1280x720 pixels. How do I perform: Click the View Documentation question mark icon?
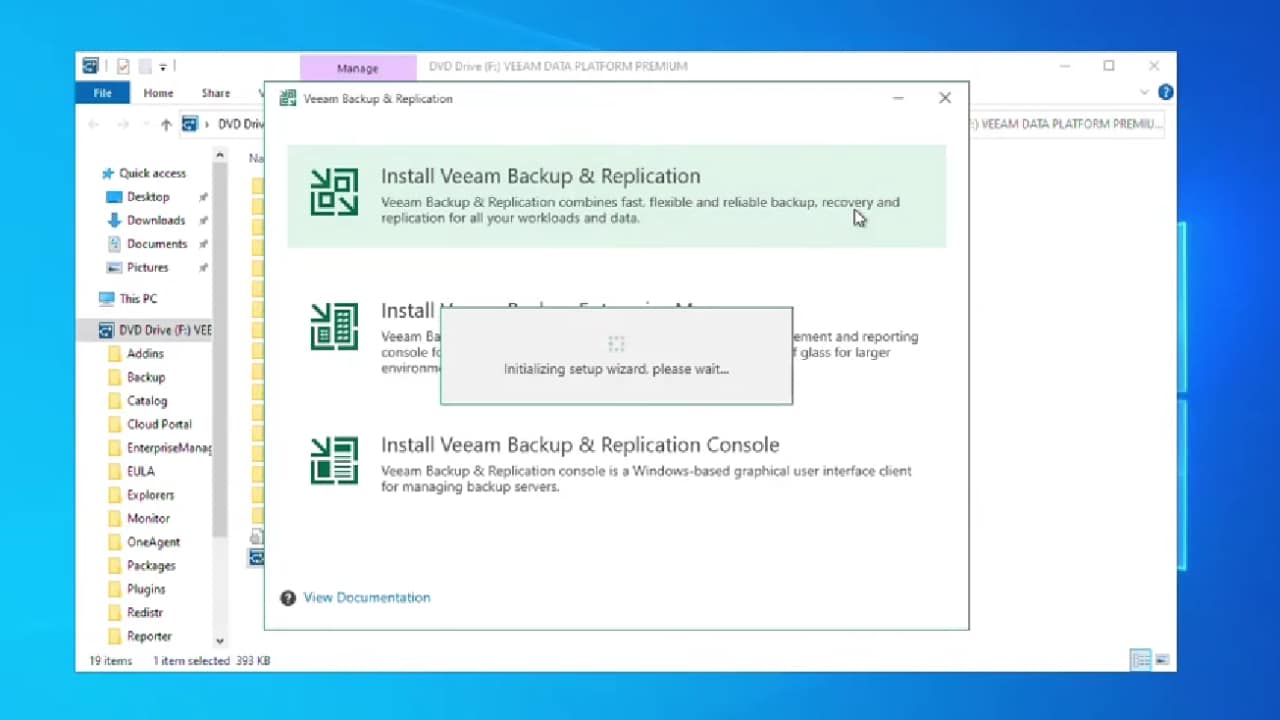pos(288,598)
